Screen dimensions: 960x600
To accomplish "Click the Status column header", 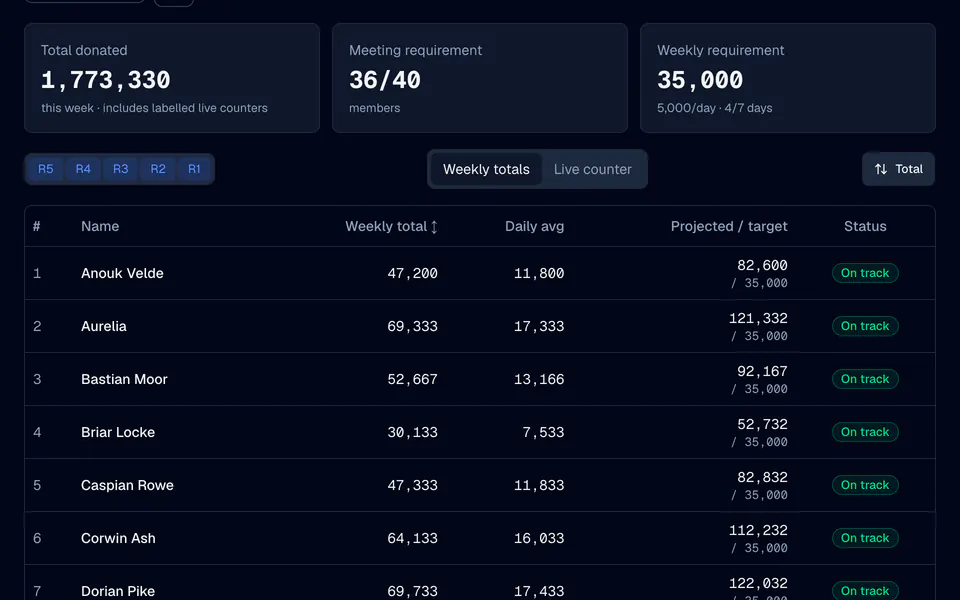I will [865, 227].
